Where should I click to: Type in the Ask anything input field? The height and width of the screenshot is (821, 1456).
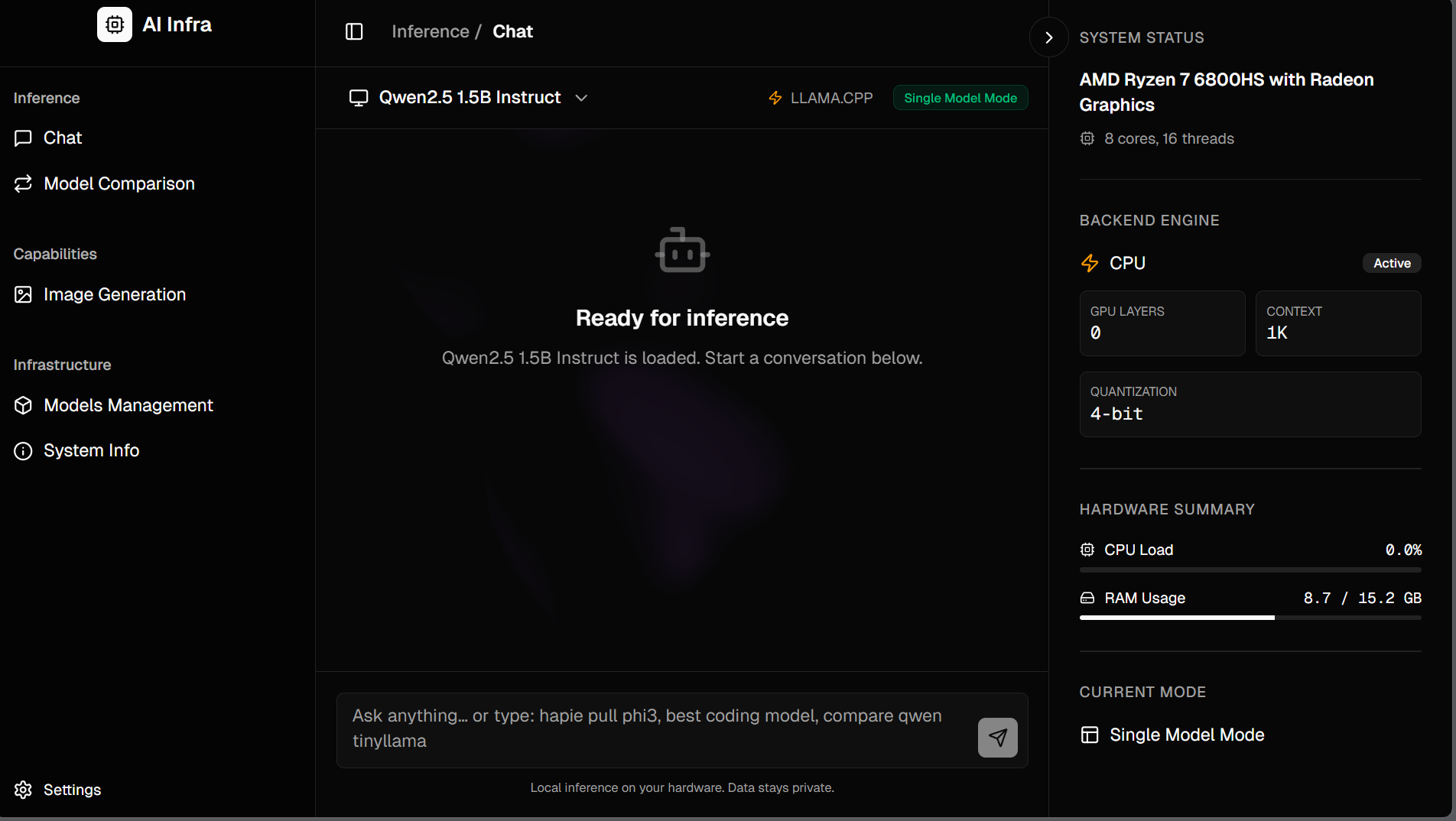[x=650, y=729]
